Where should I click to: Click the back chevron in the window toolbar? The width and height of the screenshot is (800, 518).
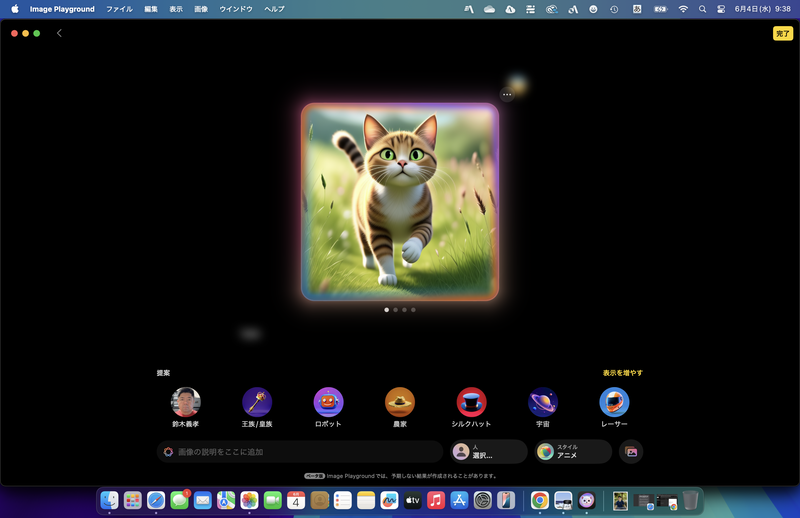coord(59,33)
